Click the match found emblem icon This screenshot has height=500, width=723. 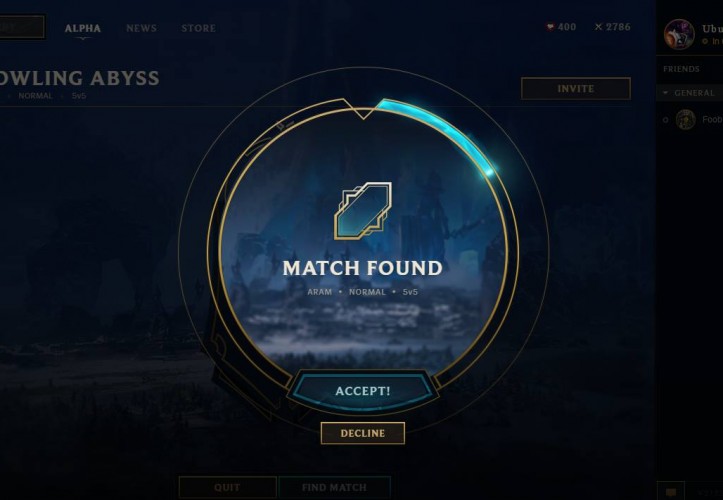(363, 211)
